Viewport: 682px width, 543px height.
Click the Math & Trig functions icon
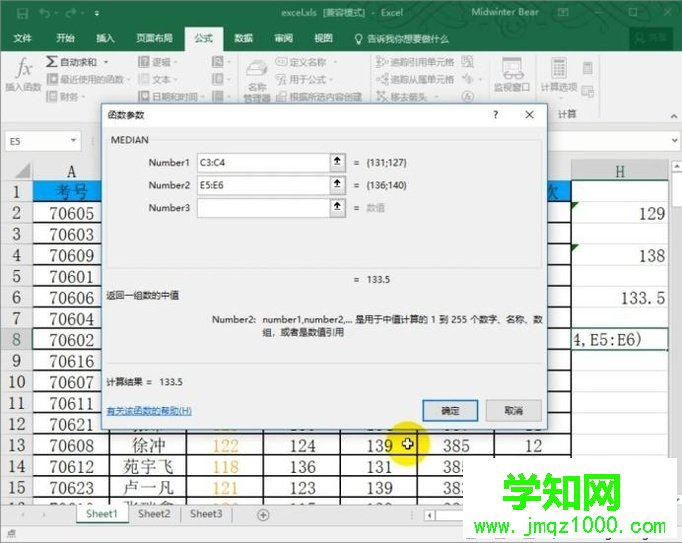217,79
